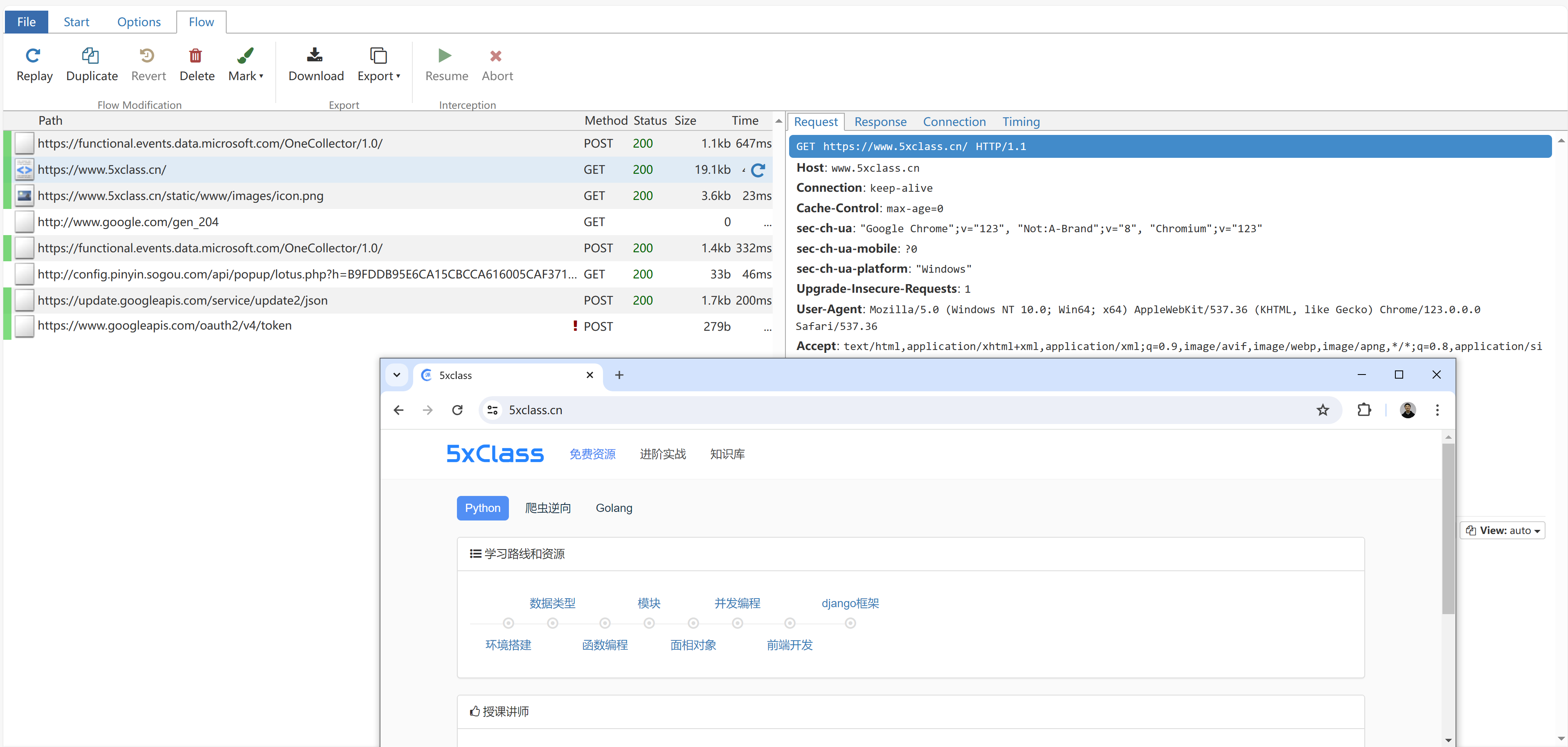Close the 5xclass Chrome tab
The width and height of the screenshot is (1568, 747).
click(589, 375)
